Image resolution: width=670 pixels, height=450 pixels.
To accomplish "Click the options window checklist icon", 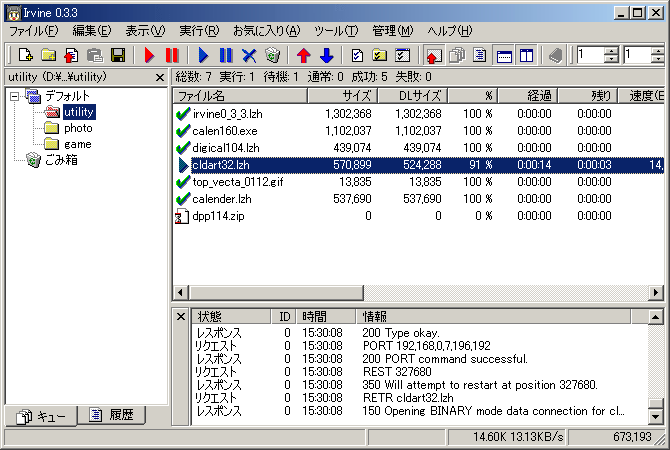I will point(403,55).
